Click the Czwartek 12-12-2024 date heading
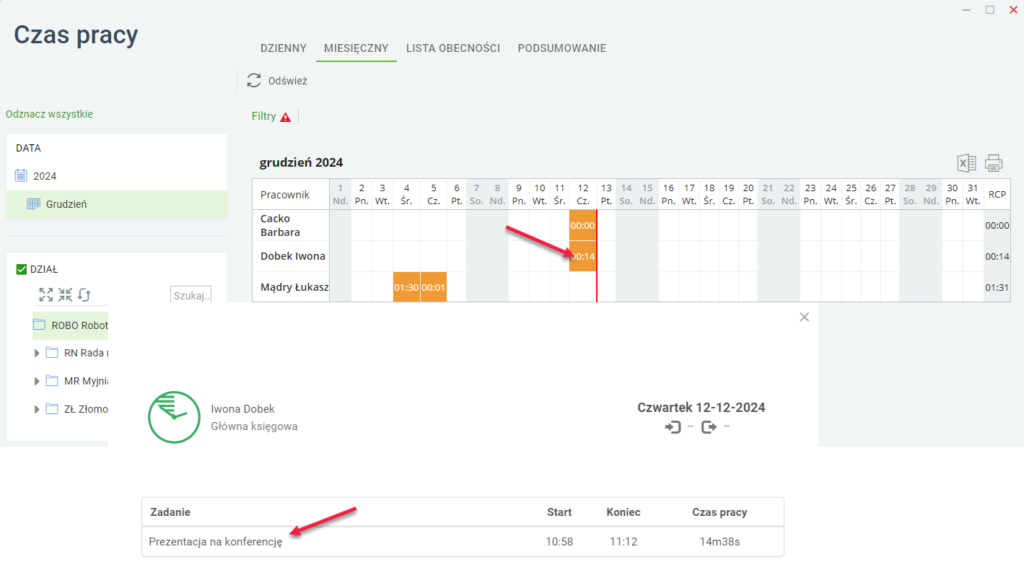 coord(701,407)
